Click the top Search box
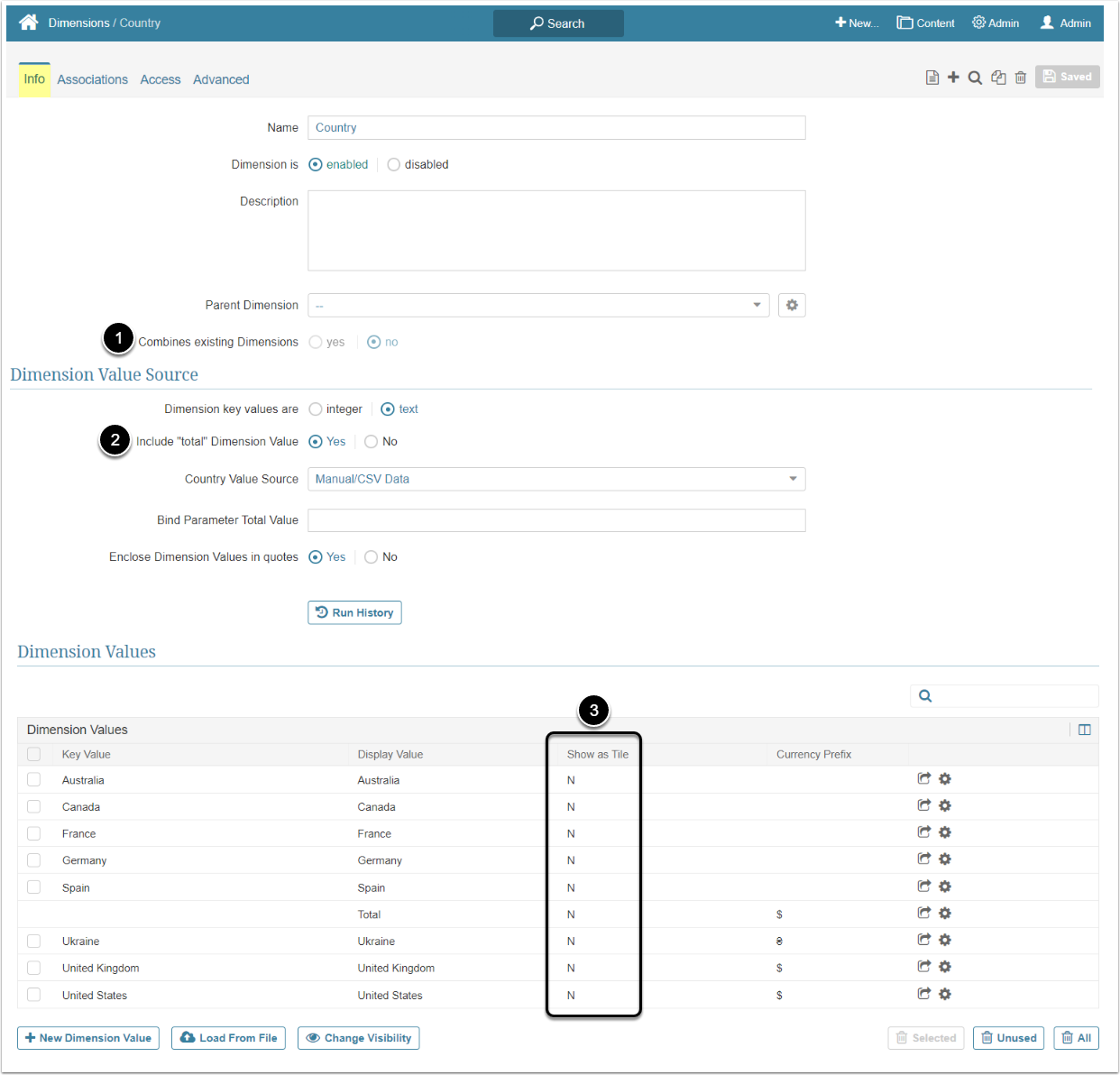 point(558,23)
